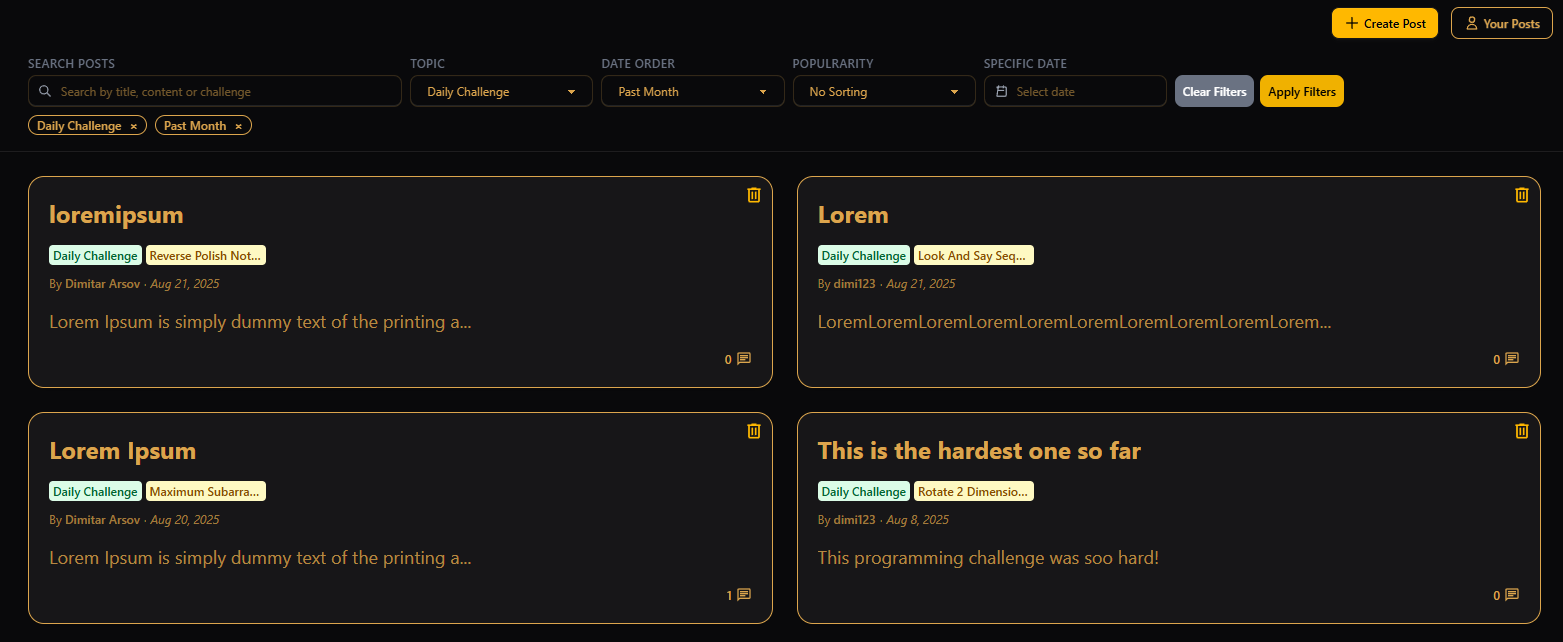Viewport: 1563px width, 642px height.
Task: Remove the 'Daily Challenge' filter chip
Action: click(134, 127)
